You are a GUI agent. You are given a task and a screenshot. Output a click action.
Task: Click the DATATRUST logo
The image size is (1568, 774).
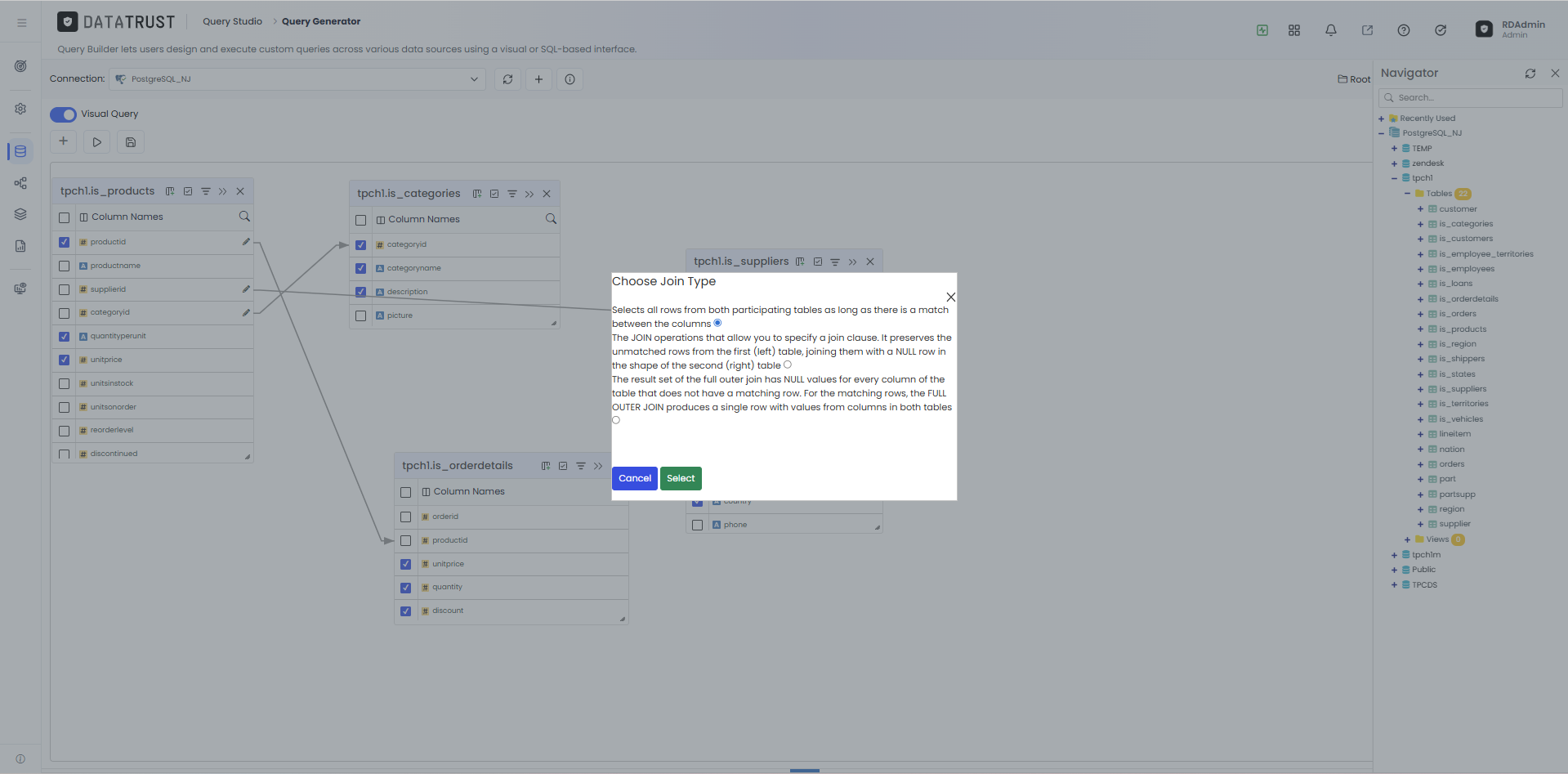coord(116,22)
